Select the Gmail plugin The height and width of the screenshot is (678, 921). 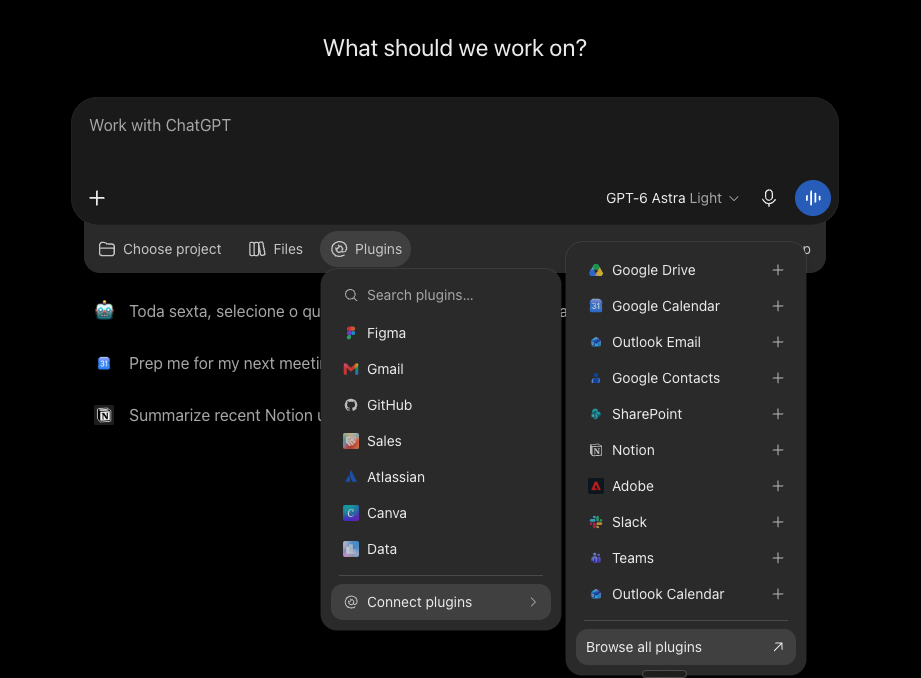point(441,369)
